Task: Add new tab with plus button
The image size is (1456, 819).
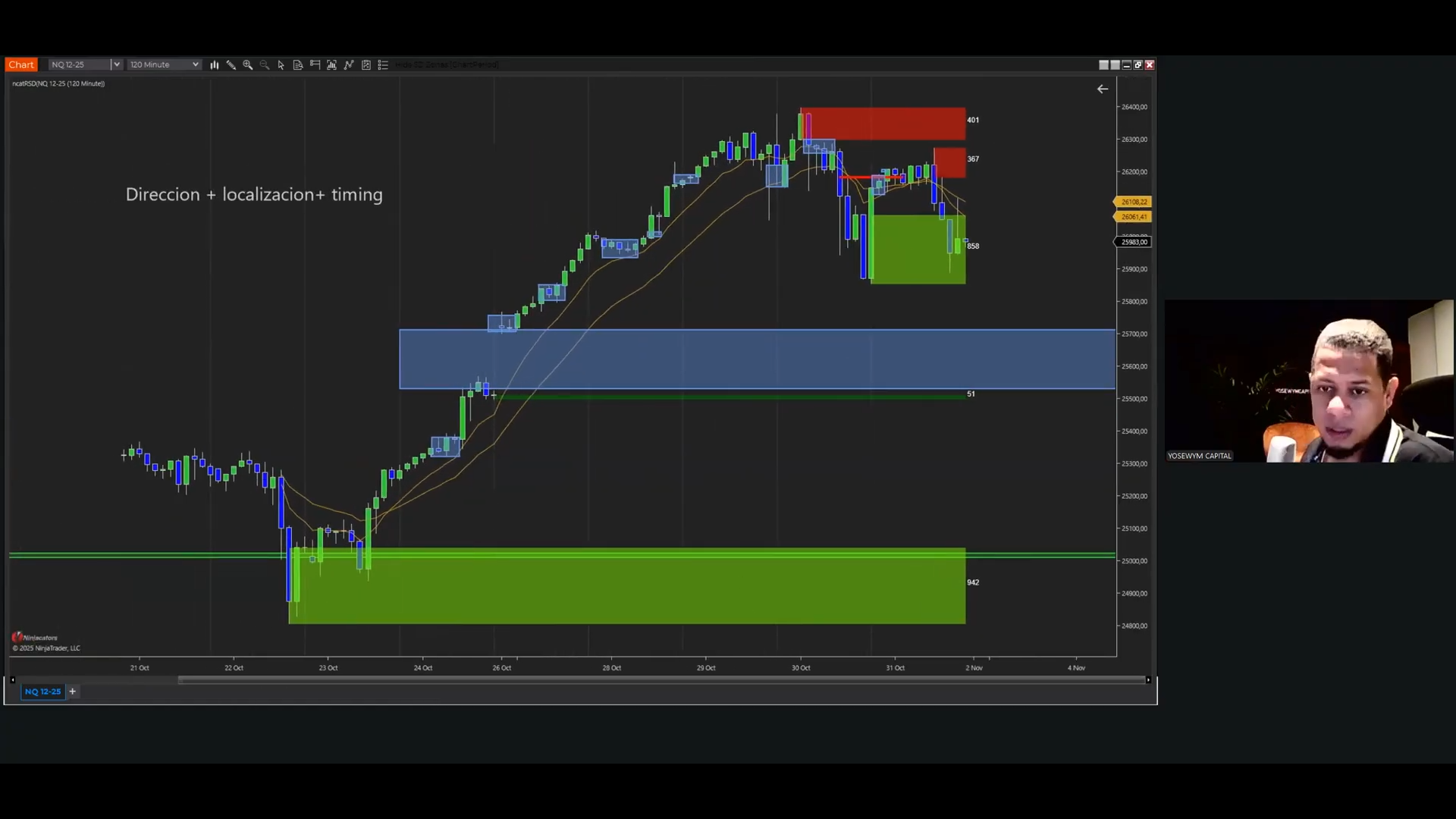Action: coord(73,692)
